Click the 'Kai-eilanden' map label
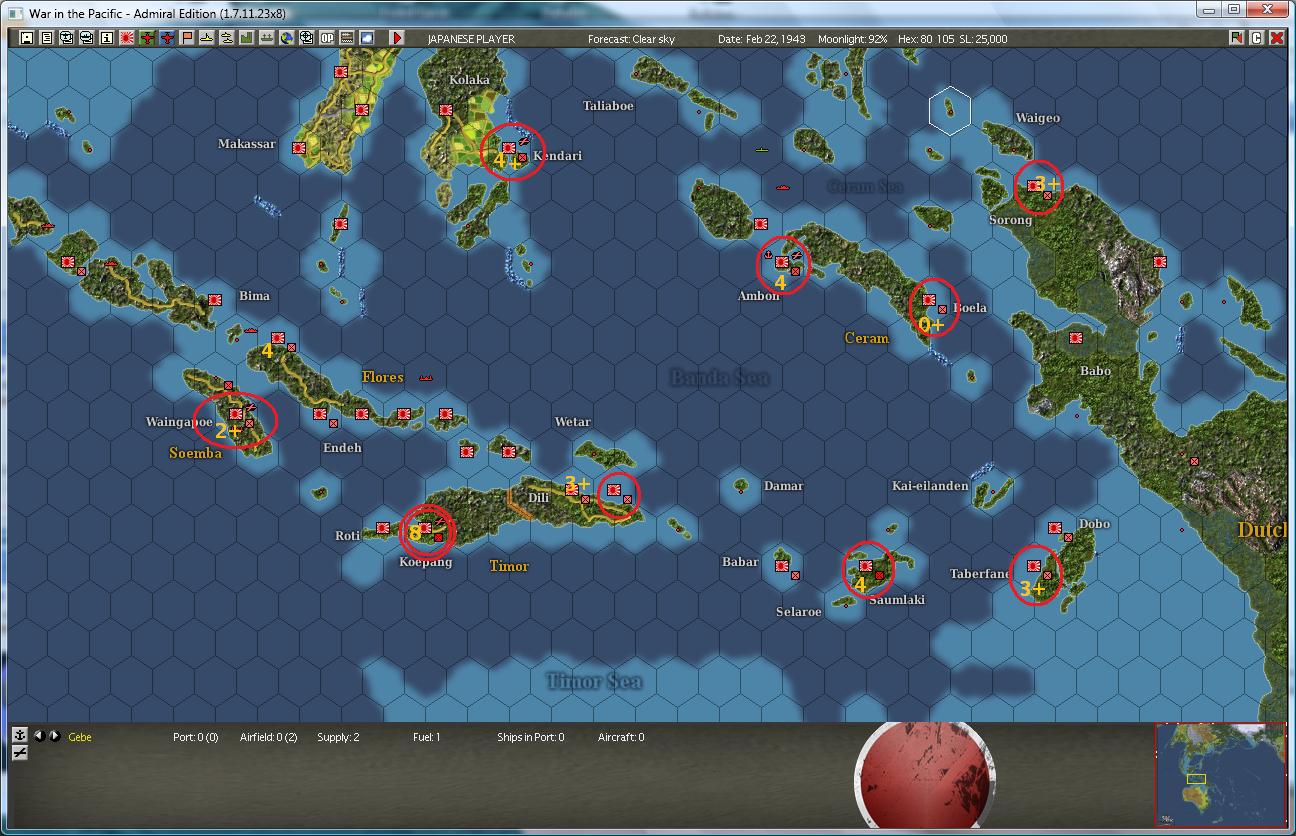 click(930, 486)
